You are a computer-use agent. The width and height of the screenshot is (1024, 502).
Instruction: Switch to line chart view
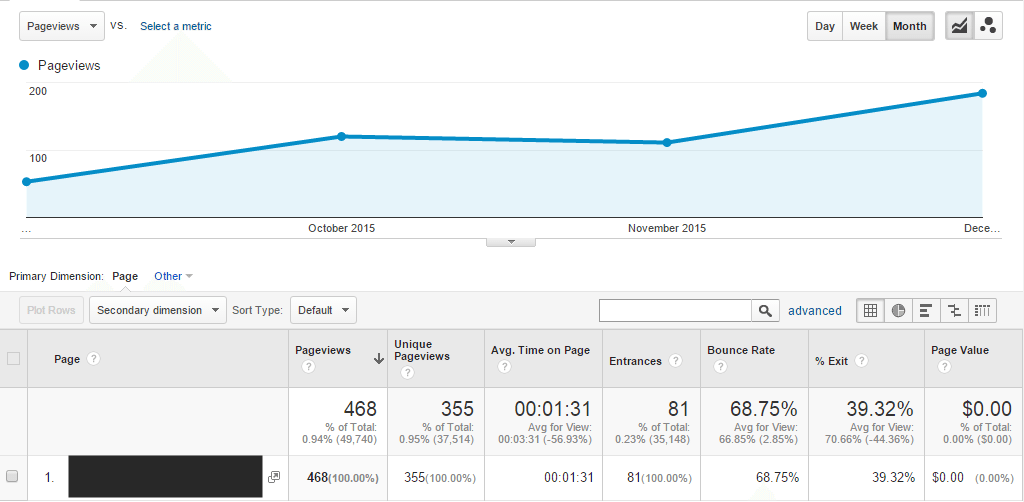[960, 26]
